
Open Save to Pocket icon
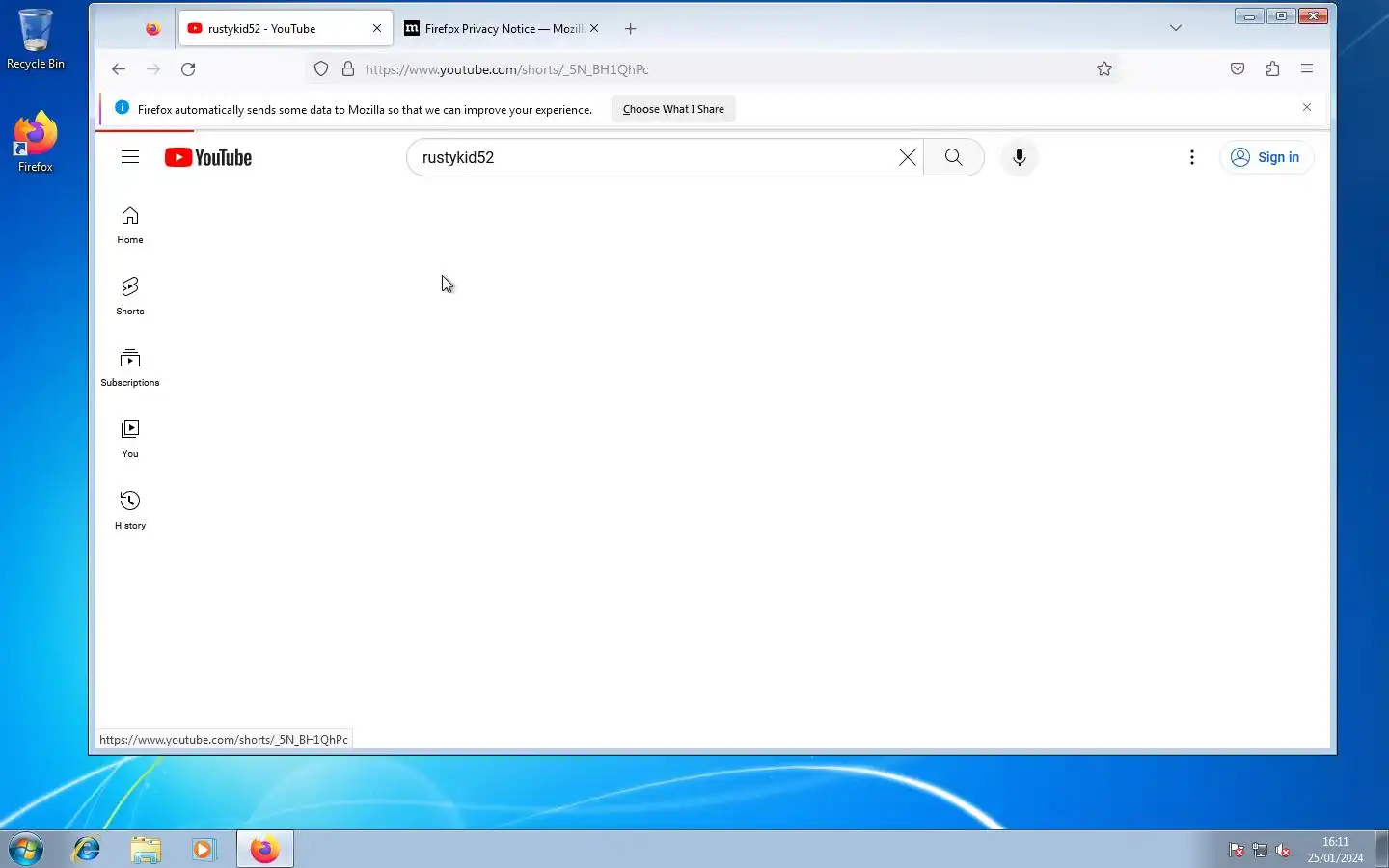click(1238, 68)
